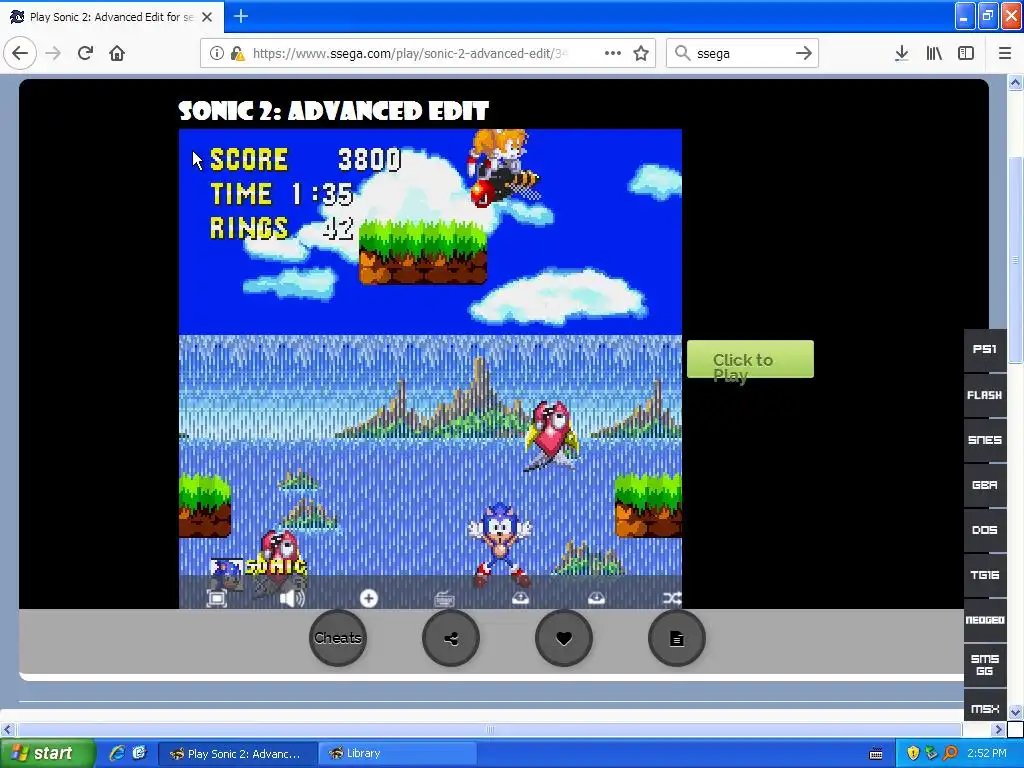The image size is (1024, 768).
Task: Toggle fullscreen in the emulator control bar
Action: [x=216, y=598]
